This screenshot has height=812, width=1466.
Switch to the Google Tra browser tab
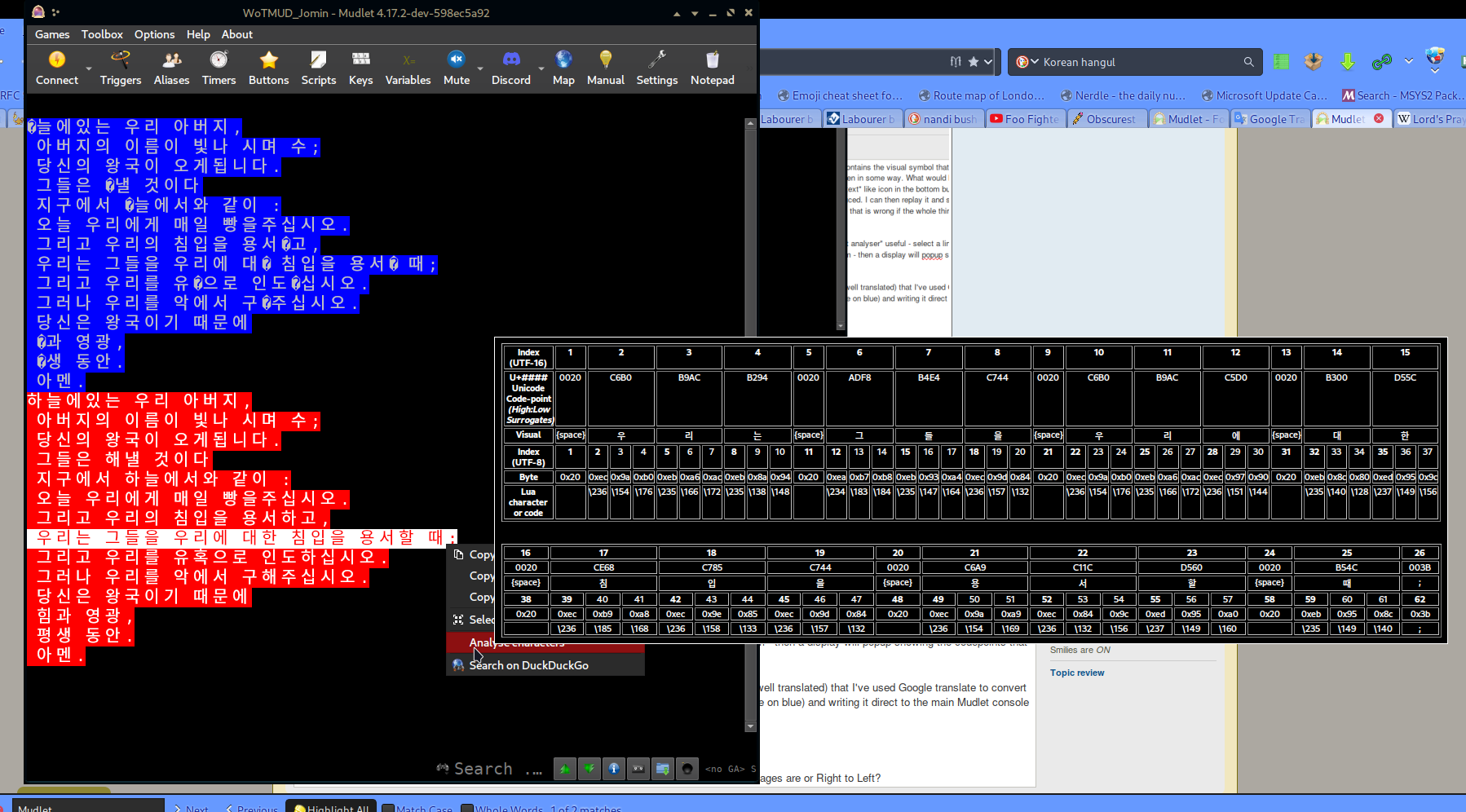click(1269, 119)
